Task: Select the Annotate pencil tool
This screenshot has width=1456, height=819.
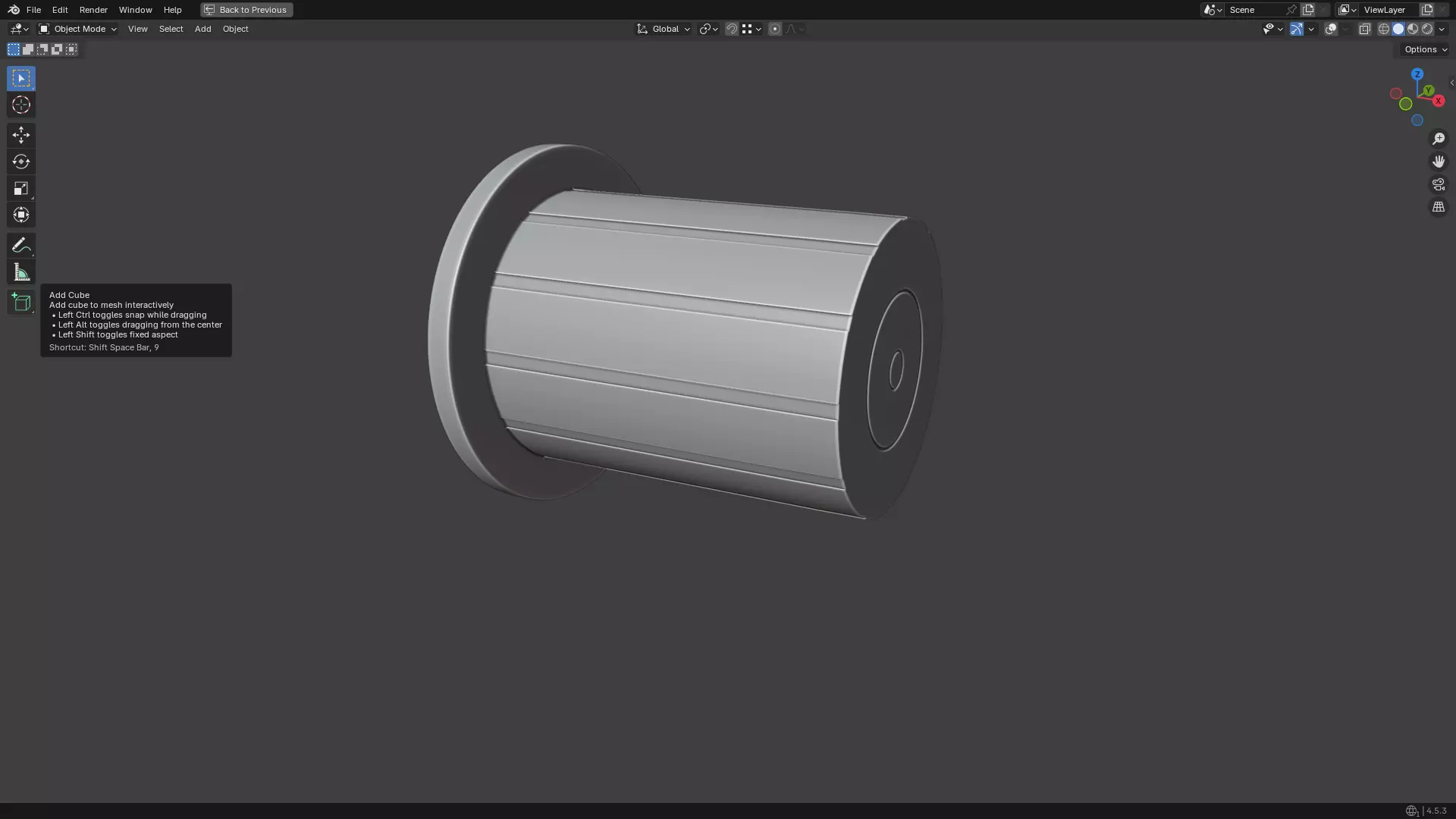Action: pos(20,246)
